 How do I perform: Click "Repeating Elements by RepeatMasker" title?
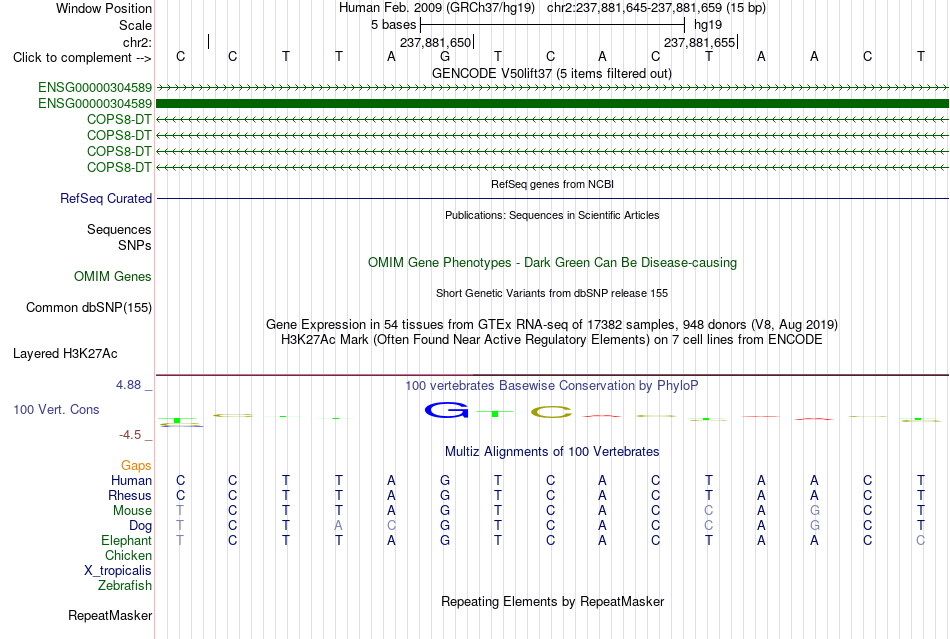(x=552, y=601)
